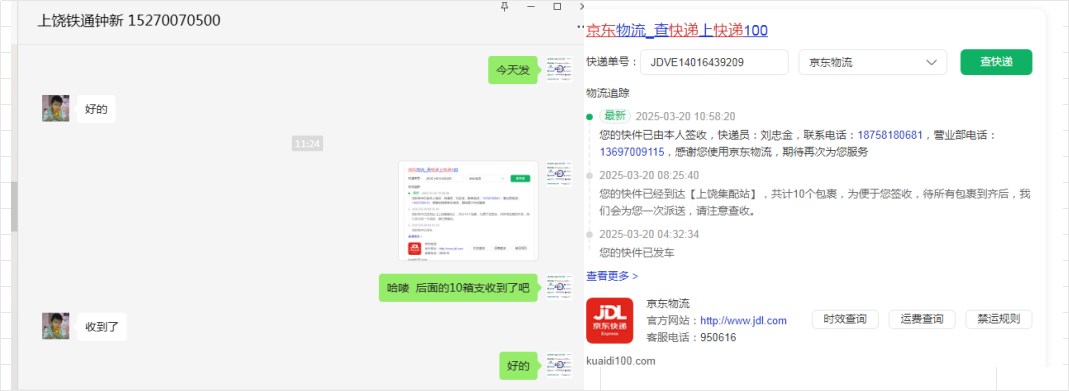1069x391 pixels.
Task: Click own avatar next to '今天发'
Action: [559, 69]
